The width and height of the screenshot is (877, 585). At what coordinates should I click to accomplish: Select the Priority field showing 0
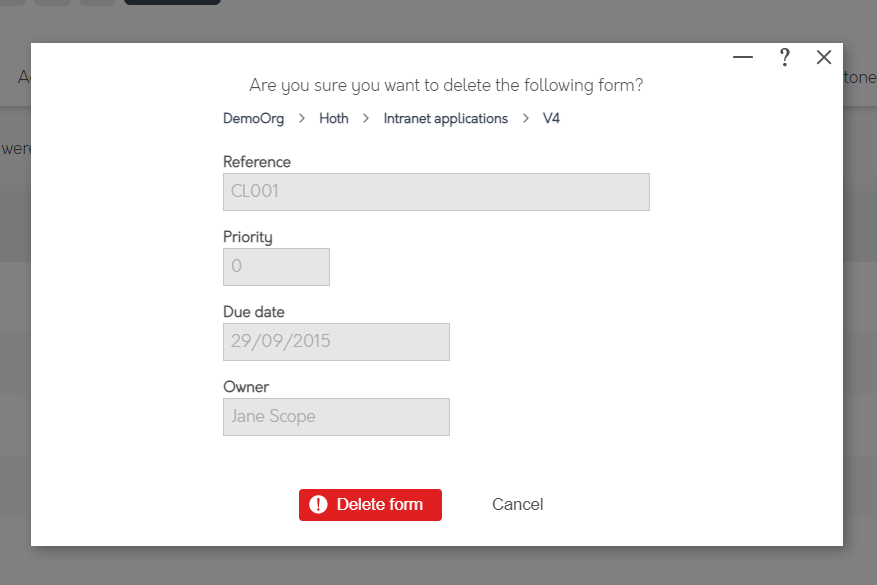(x=276, y=266)
